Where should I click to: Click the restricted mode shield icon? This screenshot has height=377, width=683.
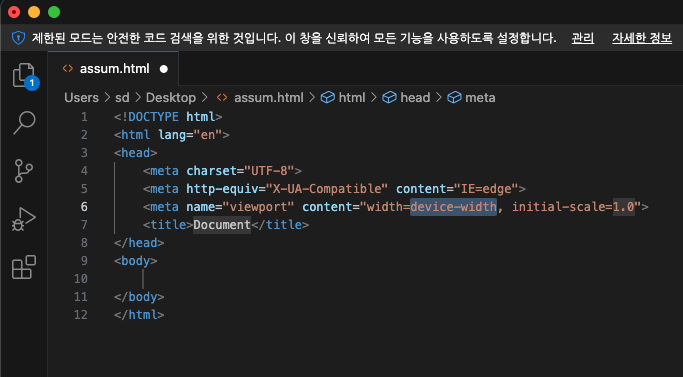(18, 38)
